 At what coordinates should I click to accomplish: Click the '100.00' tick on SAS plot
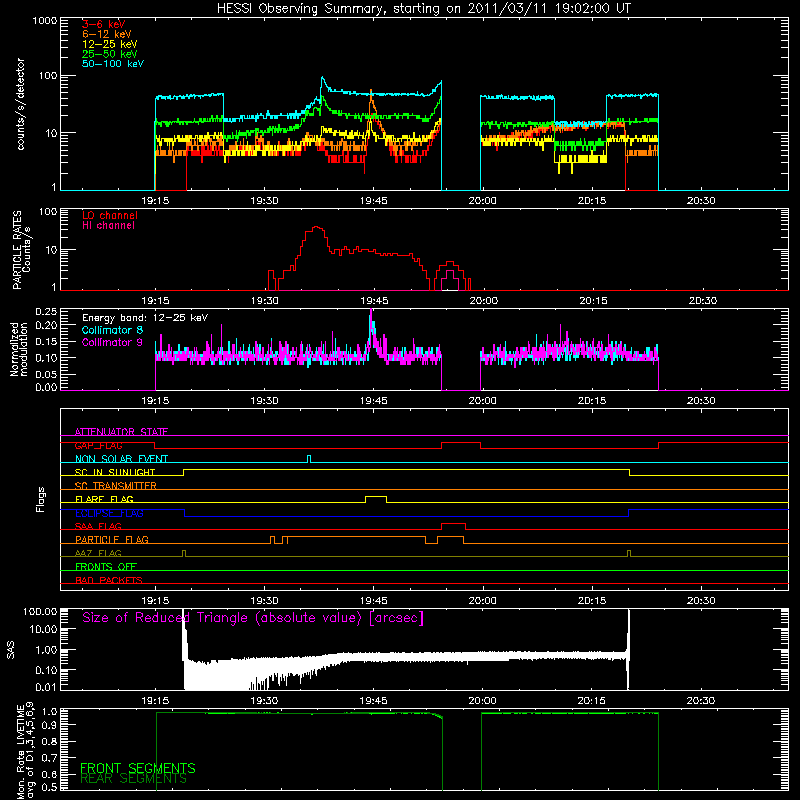[40, 611]
